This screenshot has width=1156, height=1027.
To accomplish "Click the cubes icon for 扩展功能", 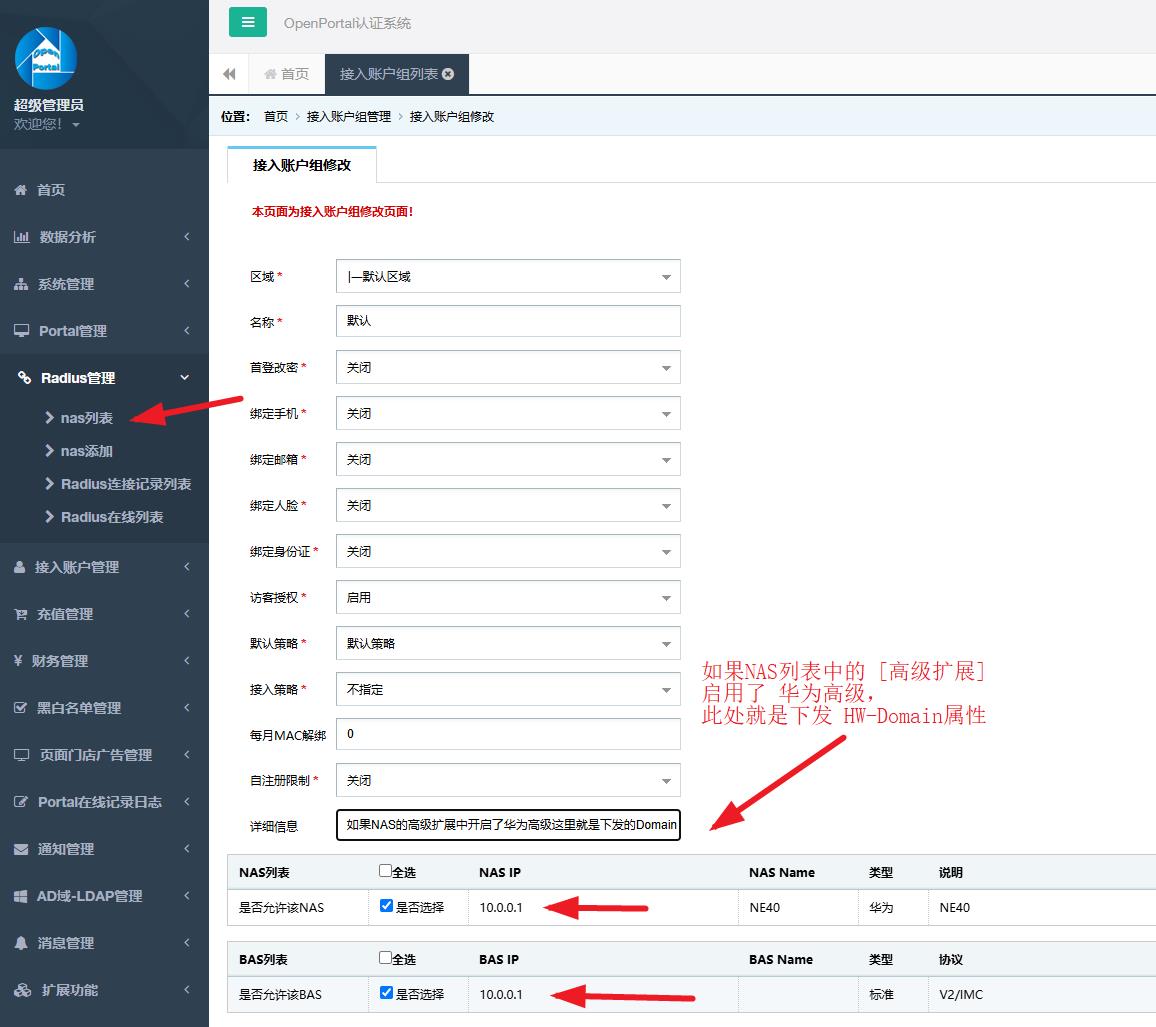I will [x=23, y=989].
